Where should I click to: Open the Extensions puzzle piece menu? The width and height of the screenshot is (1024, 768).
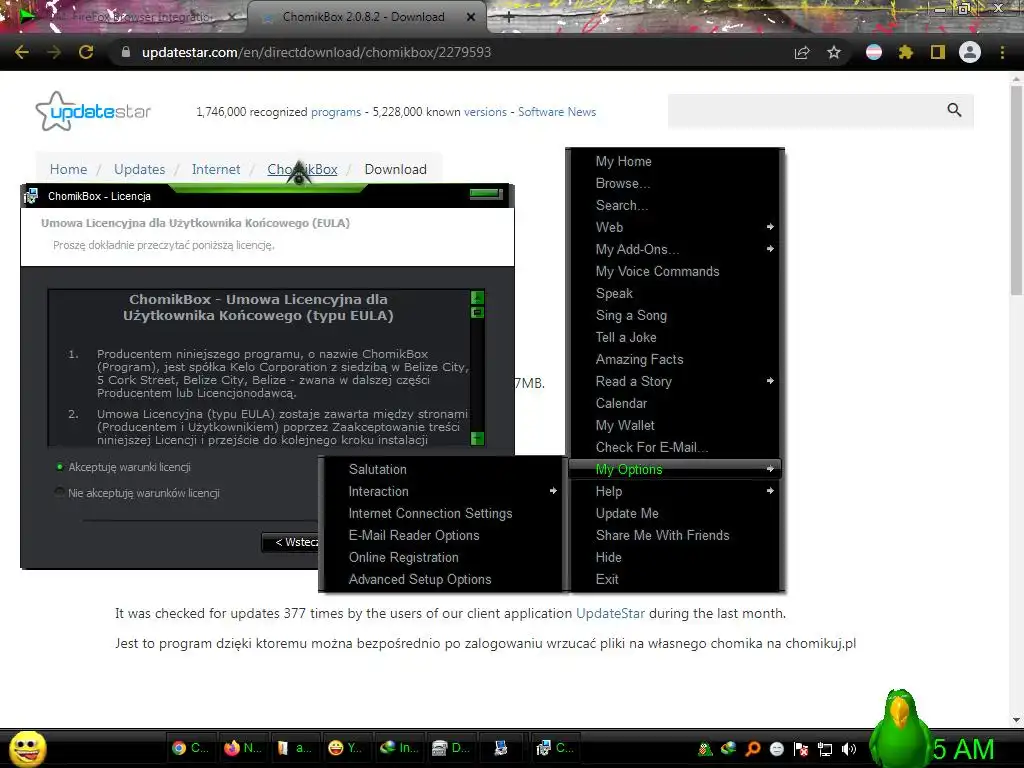[x=906, y=52]
